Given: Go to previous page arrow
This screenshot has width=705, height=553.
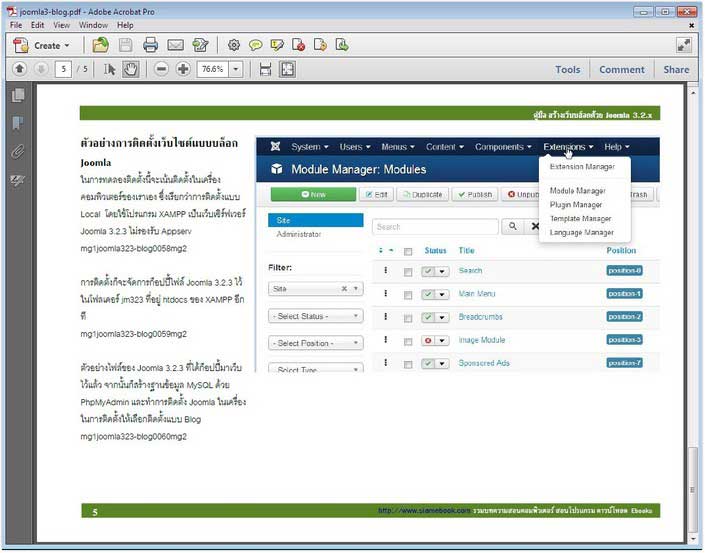Looking at the screenshot, I should pyautogui.click(x=19, y=69).
